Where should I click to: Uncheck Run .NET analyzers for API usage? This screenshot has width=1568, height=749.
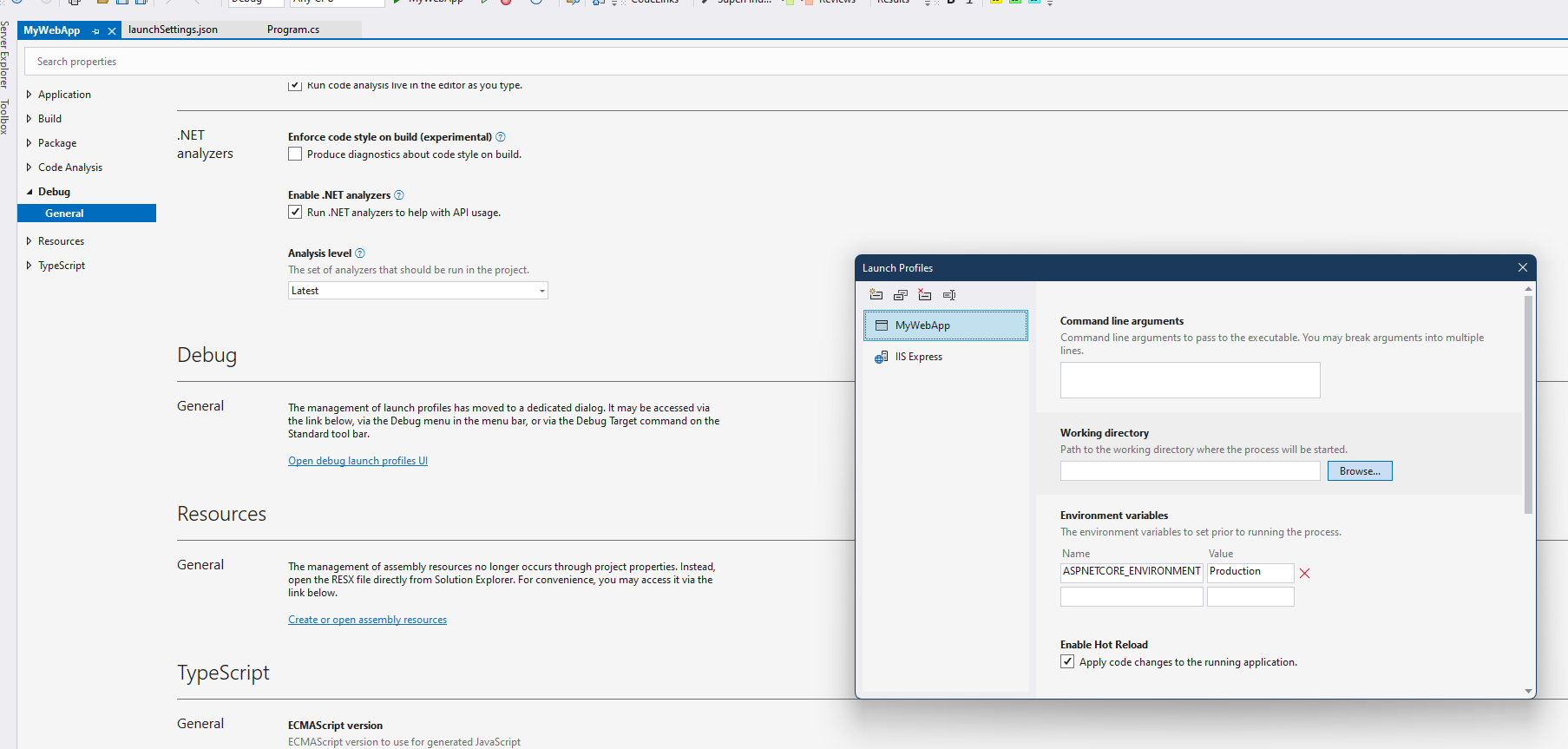[x=295, y=212]
